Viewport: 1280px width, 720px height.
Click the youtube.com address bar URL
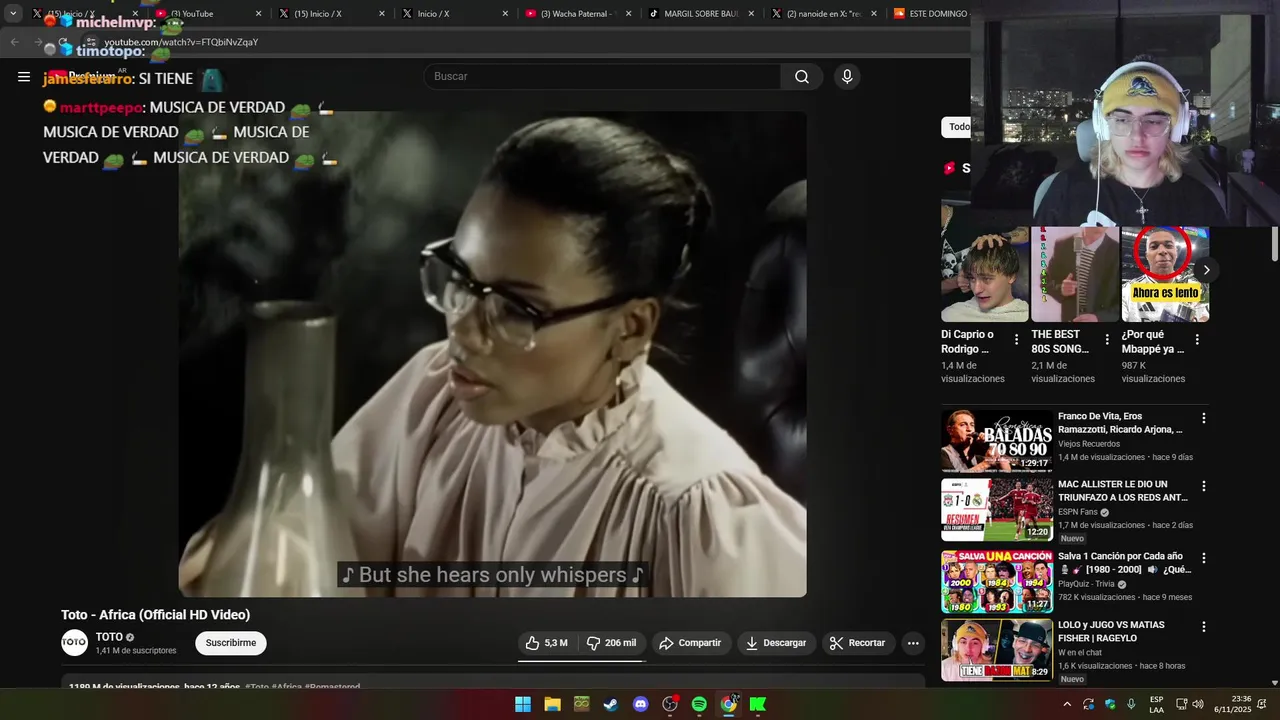coord(181,42)
